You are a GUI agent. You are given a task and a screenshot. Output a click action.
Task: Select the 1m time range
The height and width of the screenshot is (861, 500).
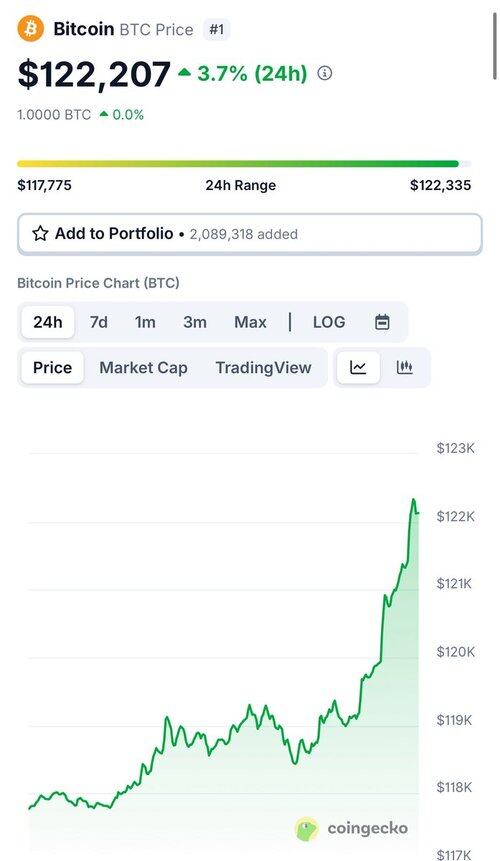pyautogui.click(x=145, y=322)
